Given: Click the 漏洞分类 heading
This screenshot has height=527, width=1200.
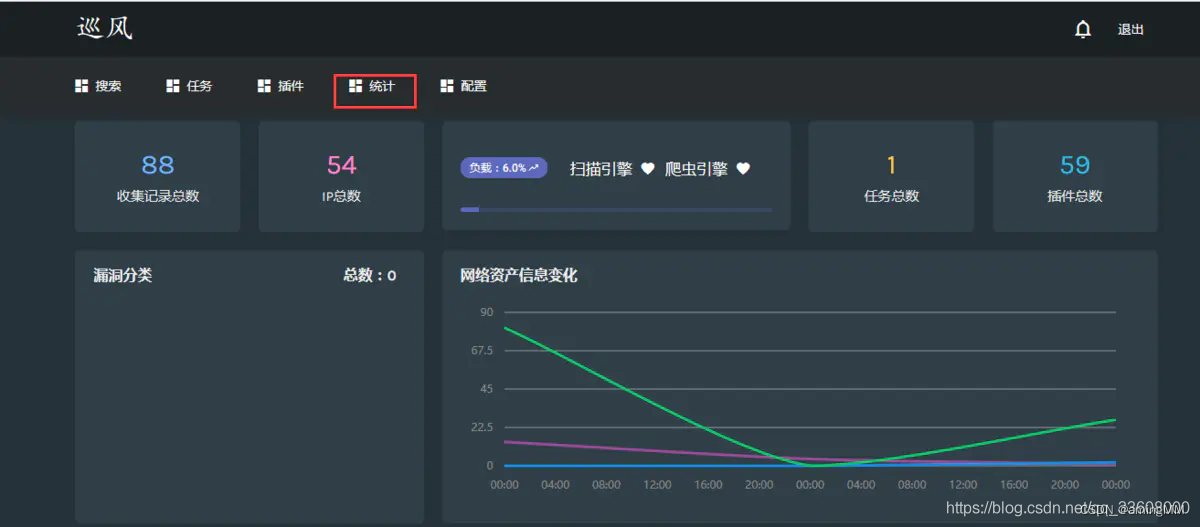Looking at the screenshot, I should tap(123, 275).
